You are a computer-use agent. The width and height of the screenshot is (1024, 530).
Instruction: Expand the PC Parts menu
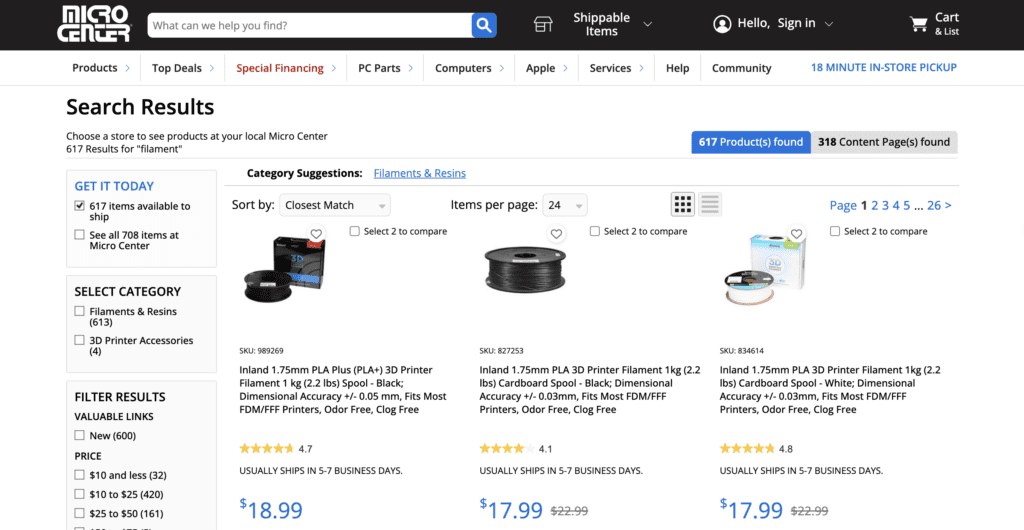[385, 68]
